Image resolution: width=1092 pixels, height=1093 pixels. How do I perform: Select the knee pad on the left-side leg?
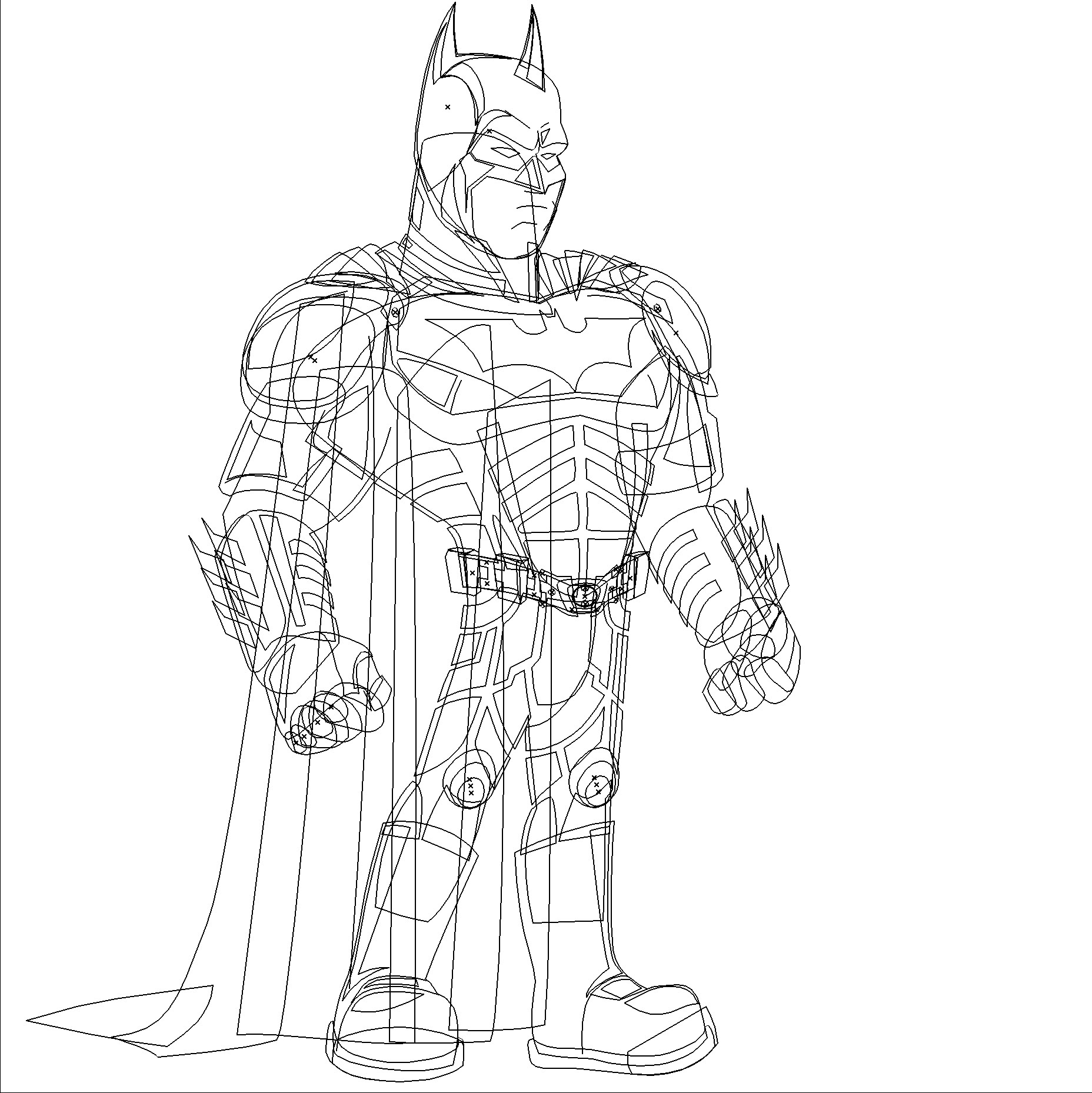tap(469, 780)
